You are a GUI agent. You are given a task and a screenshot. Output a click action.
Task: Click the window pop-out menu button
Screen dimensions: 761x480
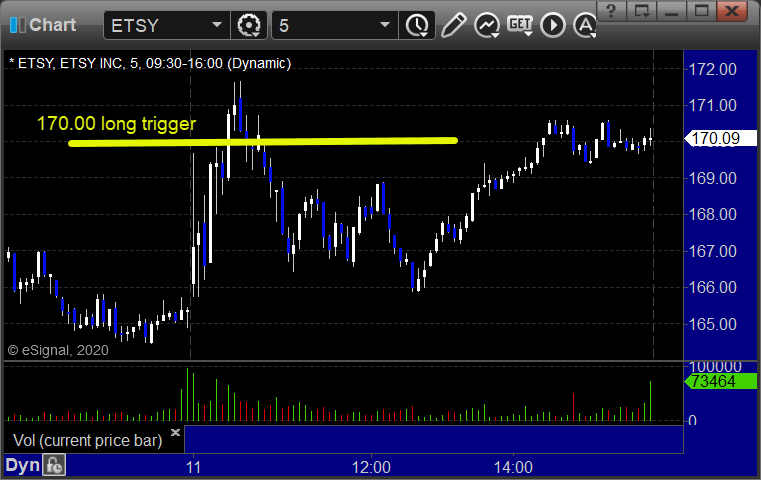coord(642,10)
